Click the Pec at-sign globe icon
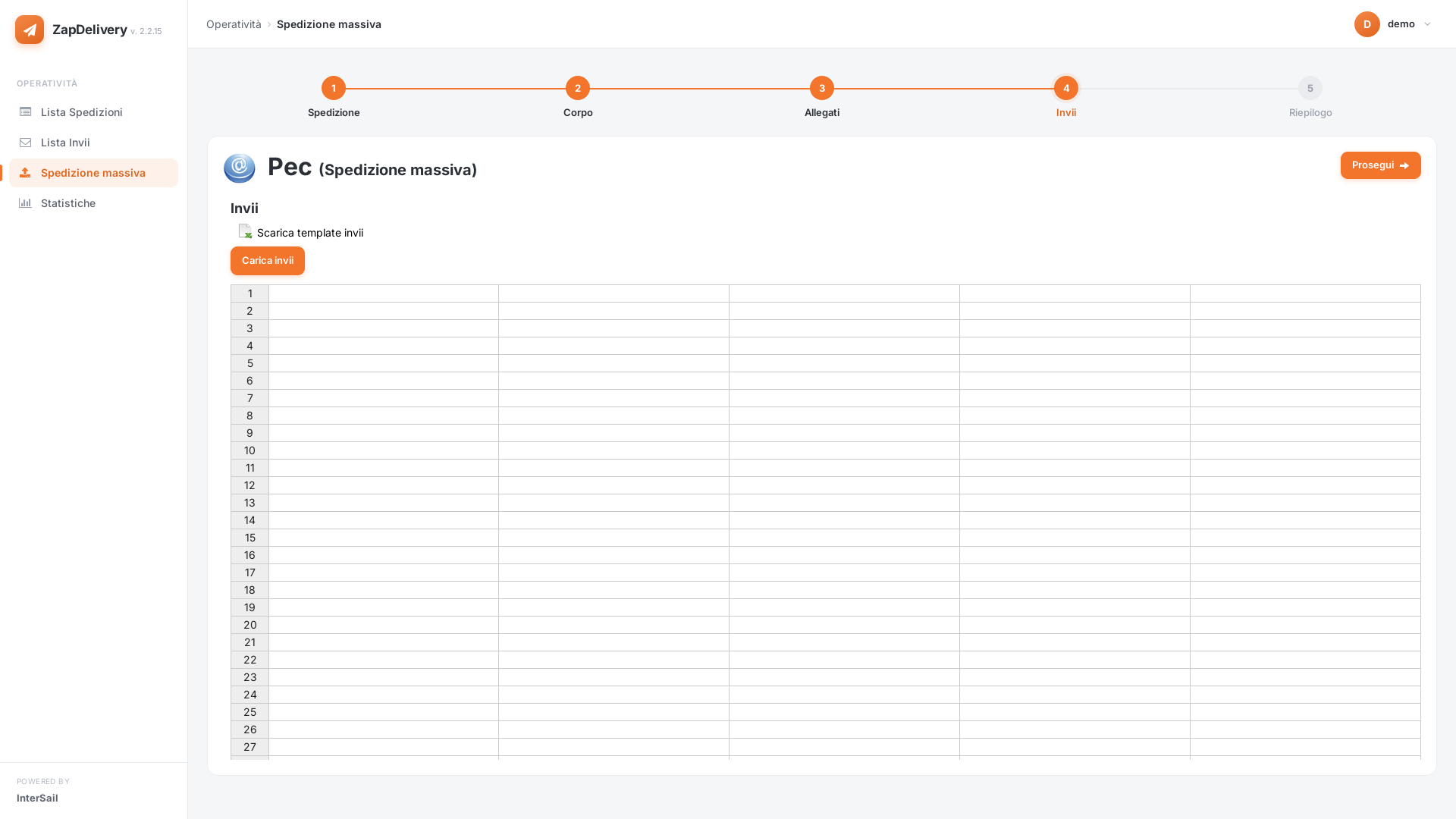The height and width of the screenshot is (819, 1456). pyautogui.click(x=240, y=168)
